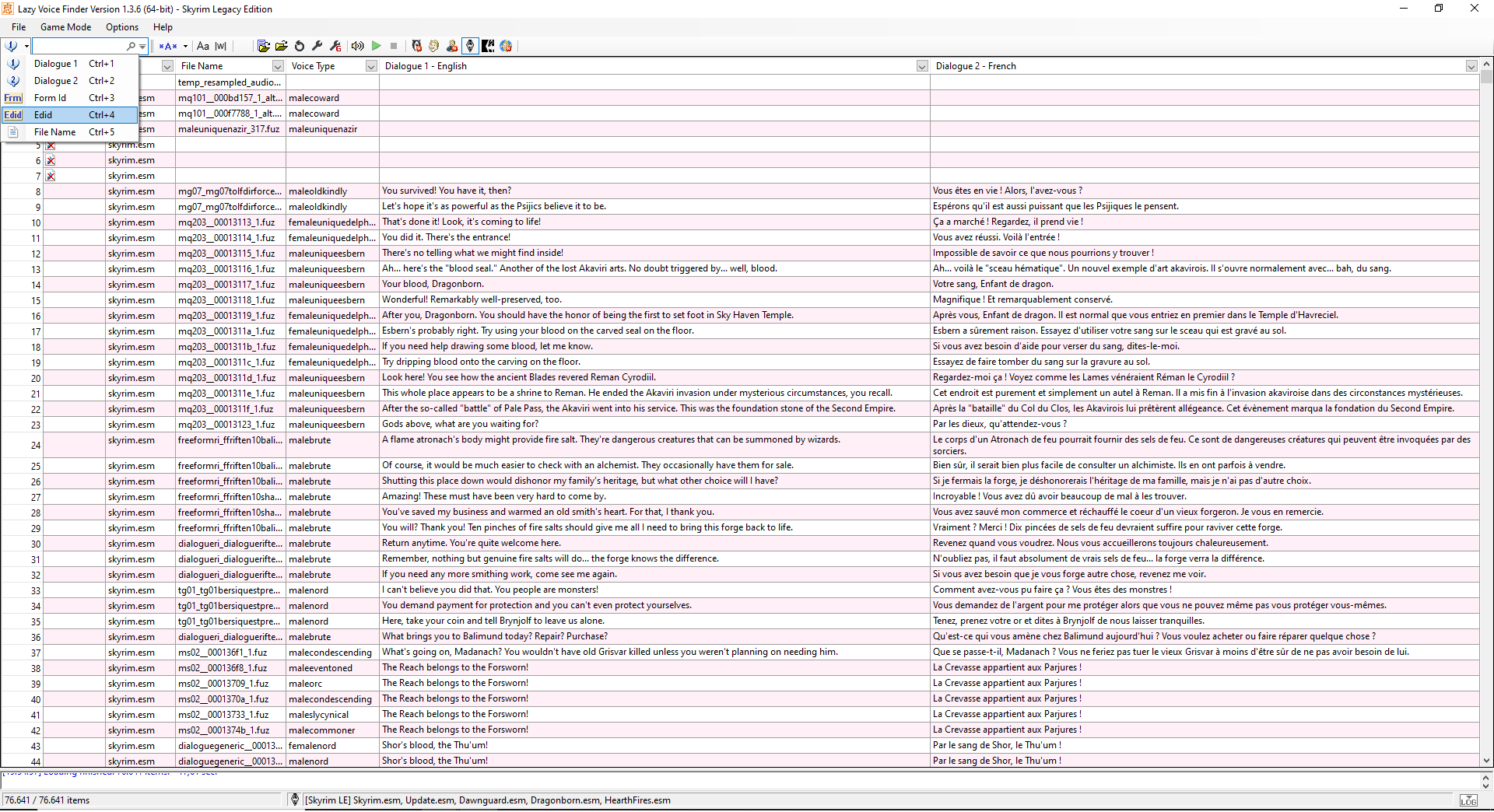
Task: Click the log panel scroll down arrow
Action: click(x=1485, y=786)
